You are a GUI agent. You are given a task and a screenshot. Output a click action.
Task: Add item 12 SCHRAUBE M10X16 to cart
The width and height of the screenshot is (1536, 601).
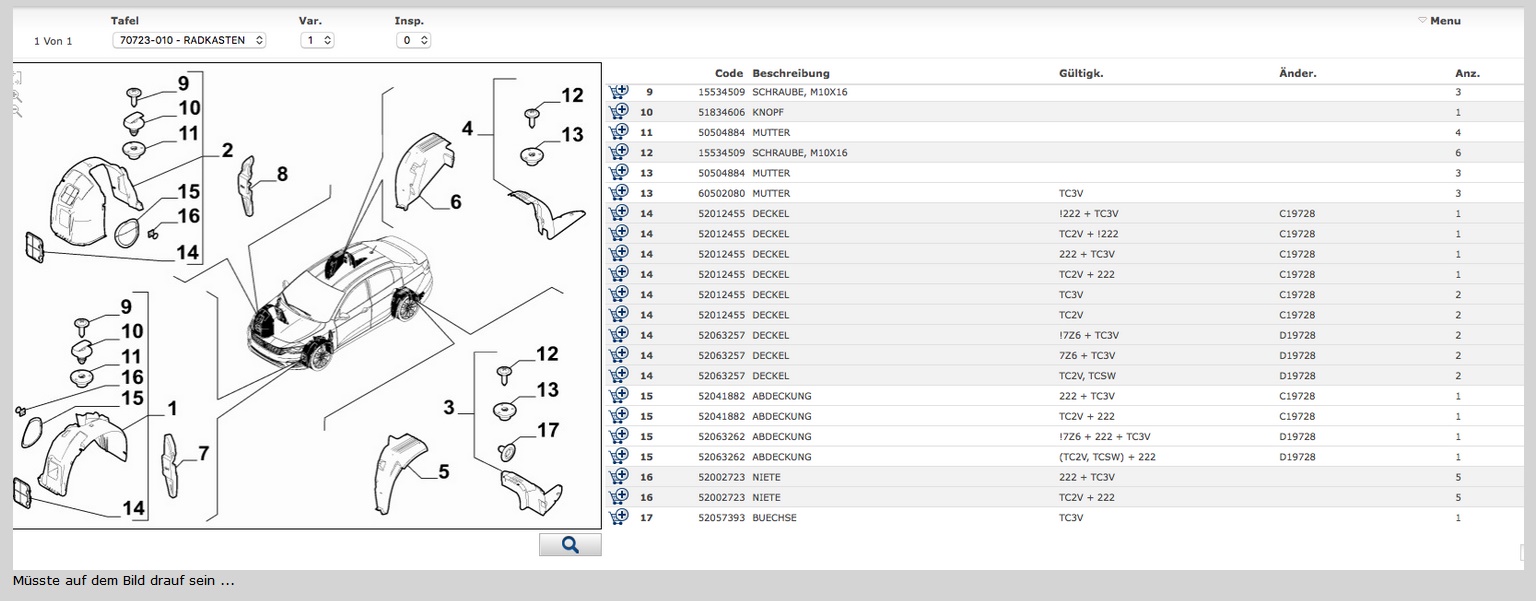click(x=618, y=152)
